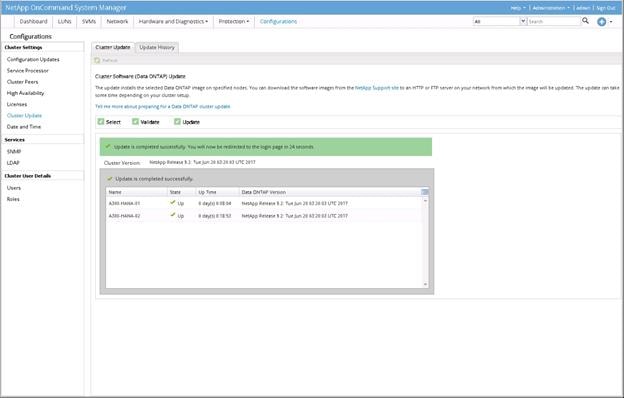The width and height of the screenshot is (624, 398).
Task: Open LDAP under Services
Action: pyautogui.click(x=13, y=162)
